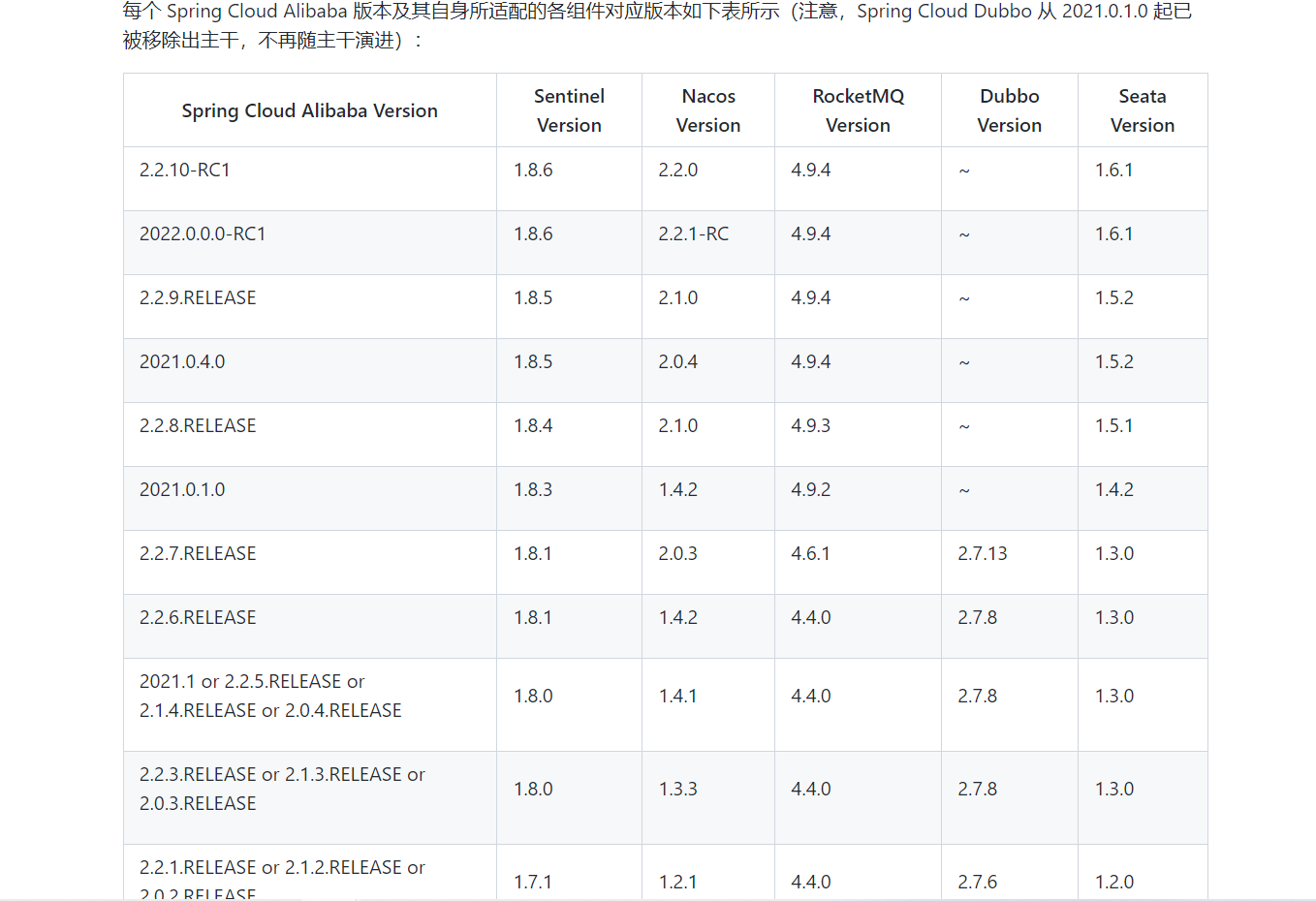Click Seata 1.3.0 in the 2.2.6.RELEASE row
Screen dimensions: 1316x901
(x=1113, y=617)
